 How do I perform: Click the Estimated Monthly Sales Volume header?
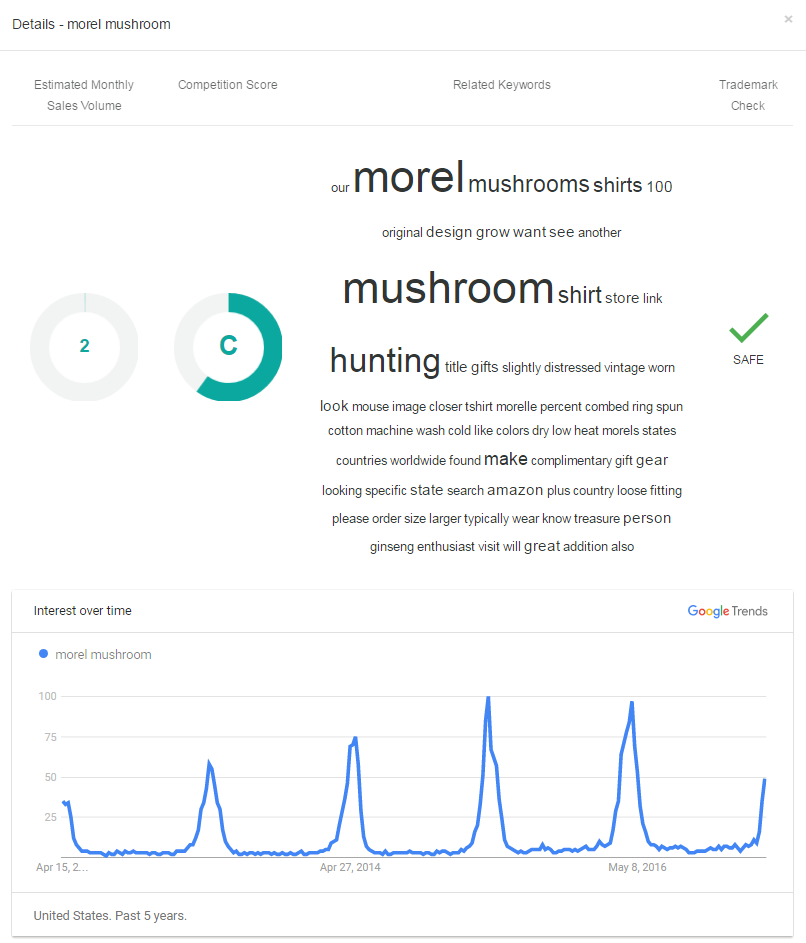(x=84, y=95)
